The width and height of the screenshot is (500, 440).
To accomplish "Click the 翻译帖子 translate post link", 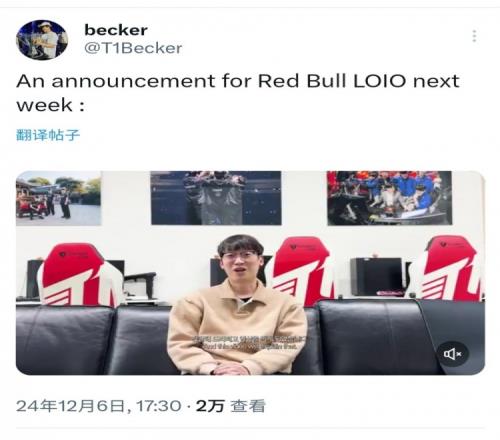I will 48,135.
